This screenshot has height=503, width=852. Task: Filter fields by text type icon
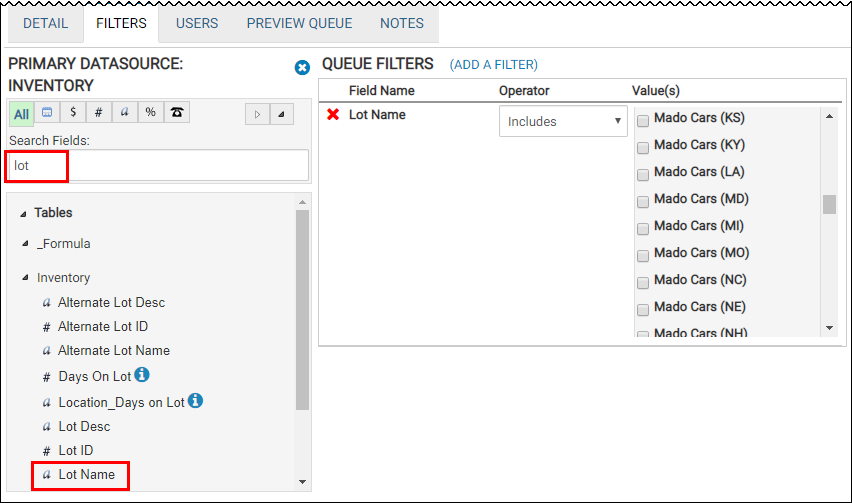pos(124,113)
